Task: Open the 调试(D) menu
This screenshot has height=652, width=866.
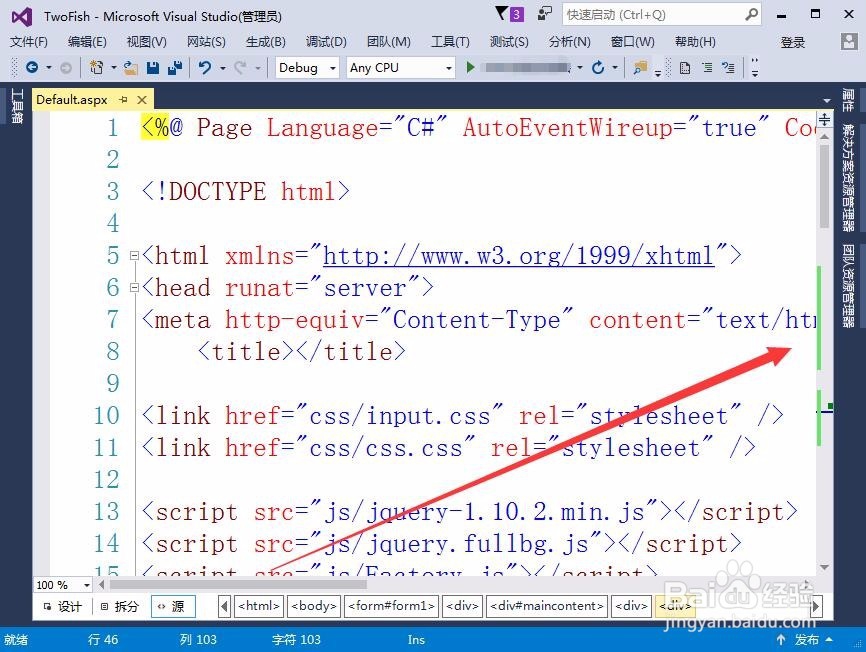Action: (x=326, y=42)
